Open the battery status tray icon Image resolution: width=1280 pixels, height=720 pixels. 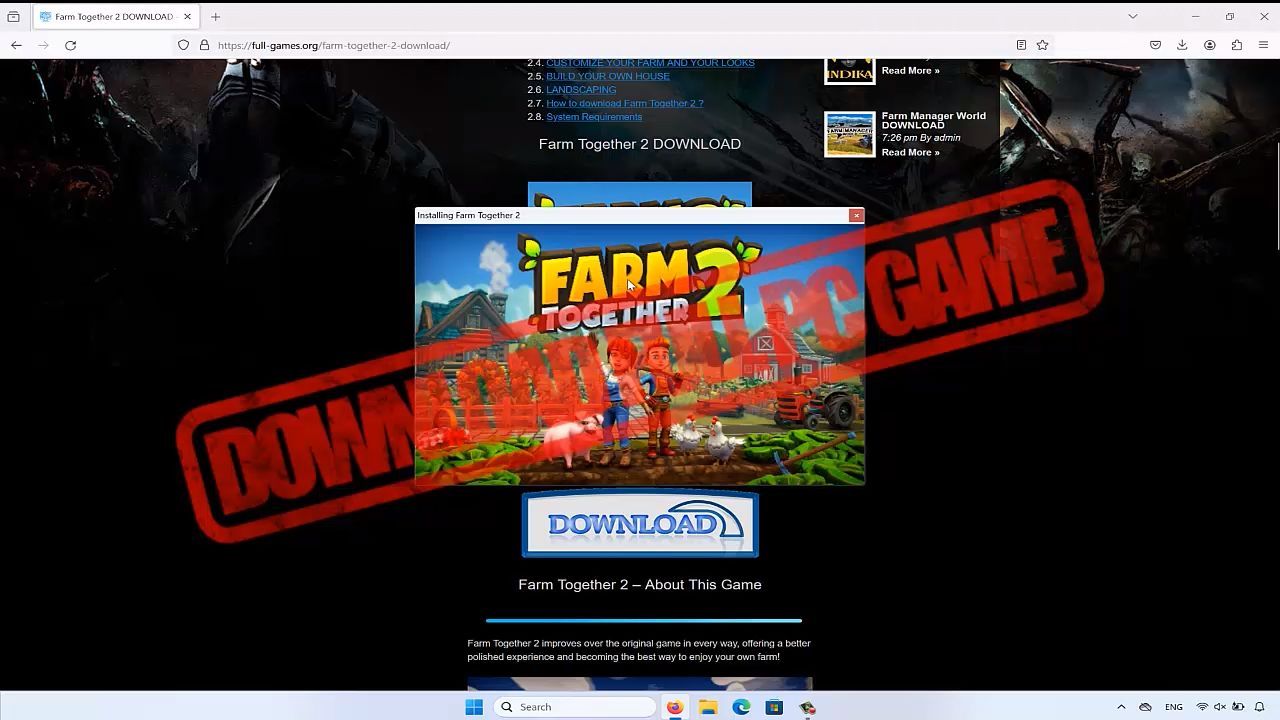click(1238, 707)
